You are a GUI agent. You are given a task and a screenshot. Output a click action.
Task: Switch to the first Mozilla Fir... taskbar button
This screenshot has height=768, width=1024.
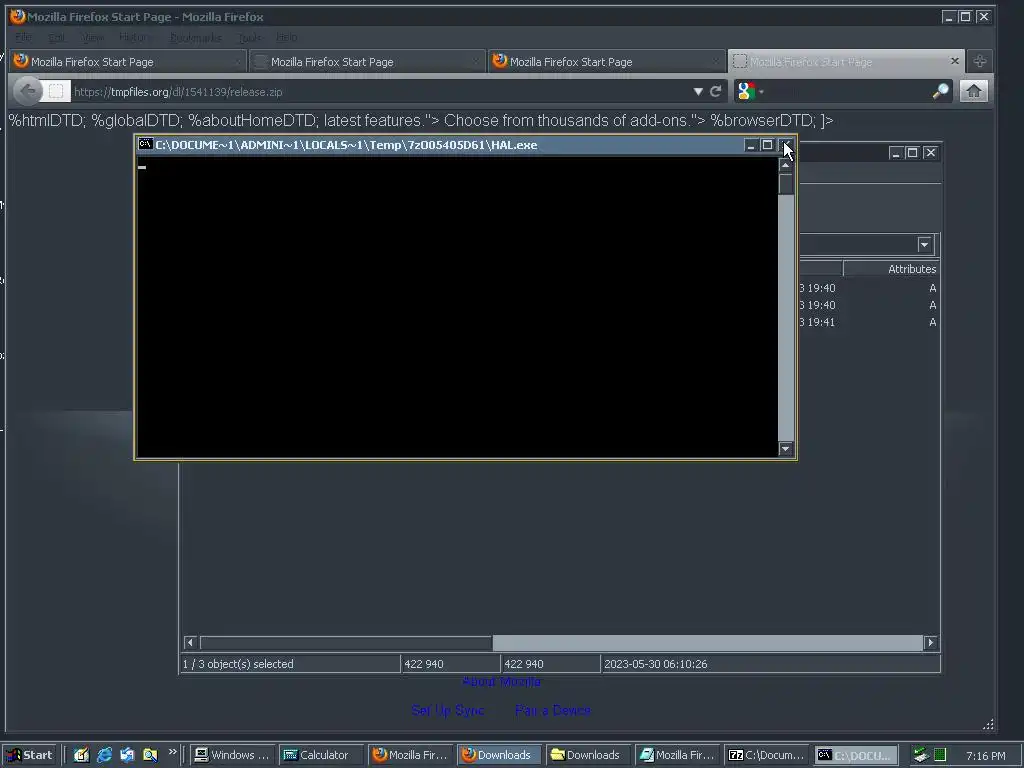pos(410,755)
